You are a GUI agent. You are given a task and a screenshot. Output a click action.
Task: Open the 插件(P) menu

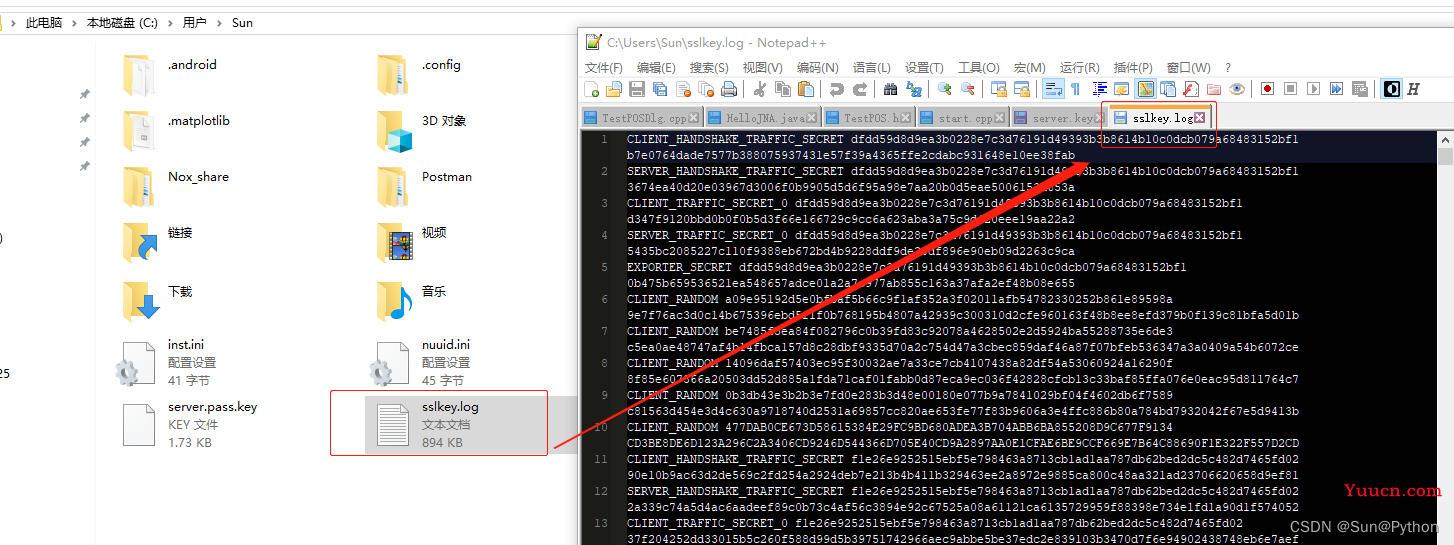point(1133,67)
